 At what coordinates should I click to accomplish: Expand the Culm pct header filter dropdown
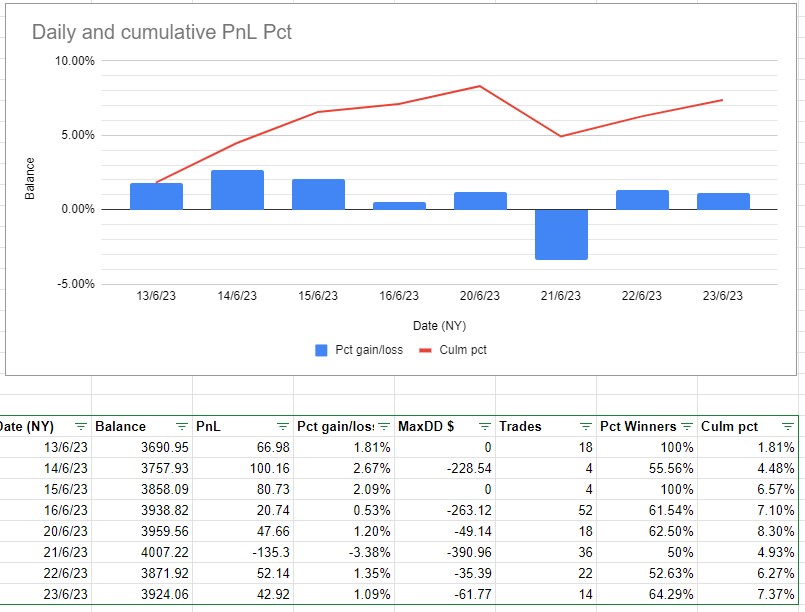pos(785,426)
